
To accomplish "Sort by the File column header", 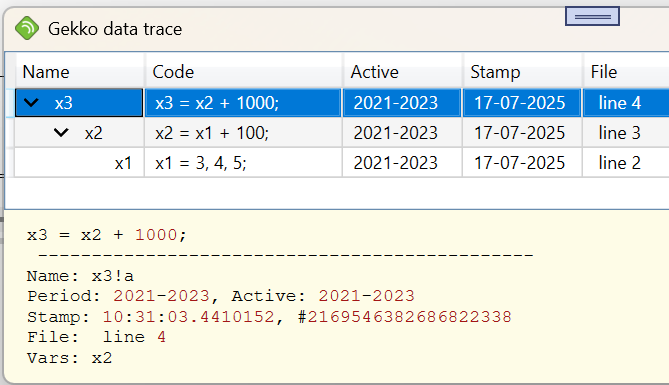I will tap(626, 72).
